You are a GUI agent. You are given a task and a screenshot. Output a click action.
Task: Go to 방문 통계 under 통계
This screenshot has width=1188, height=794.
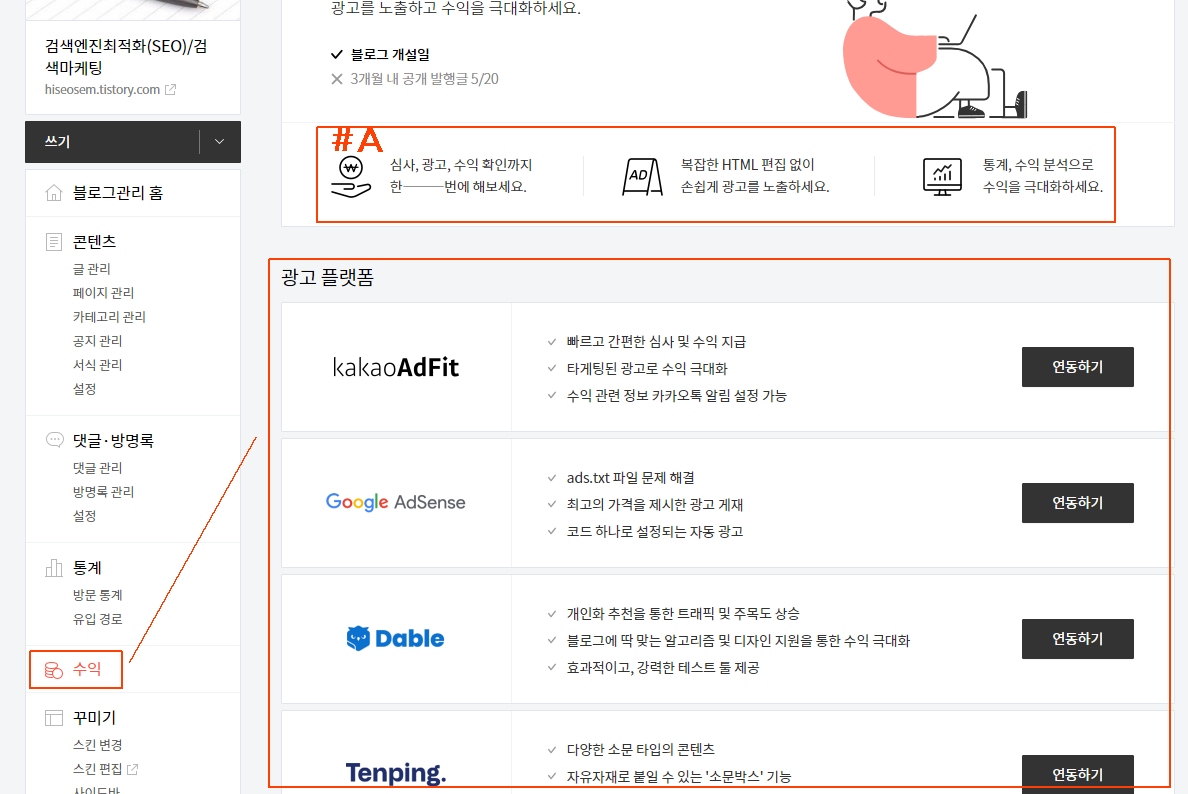click(98, 595)
